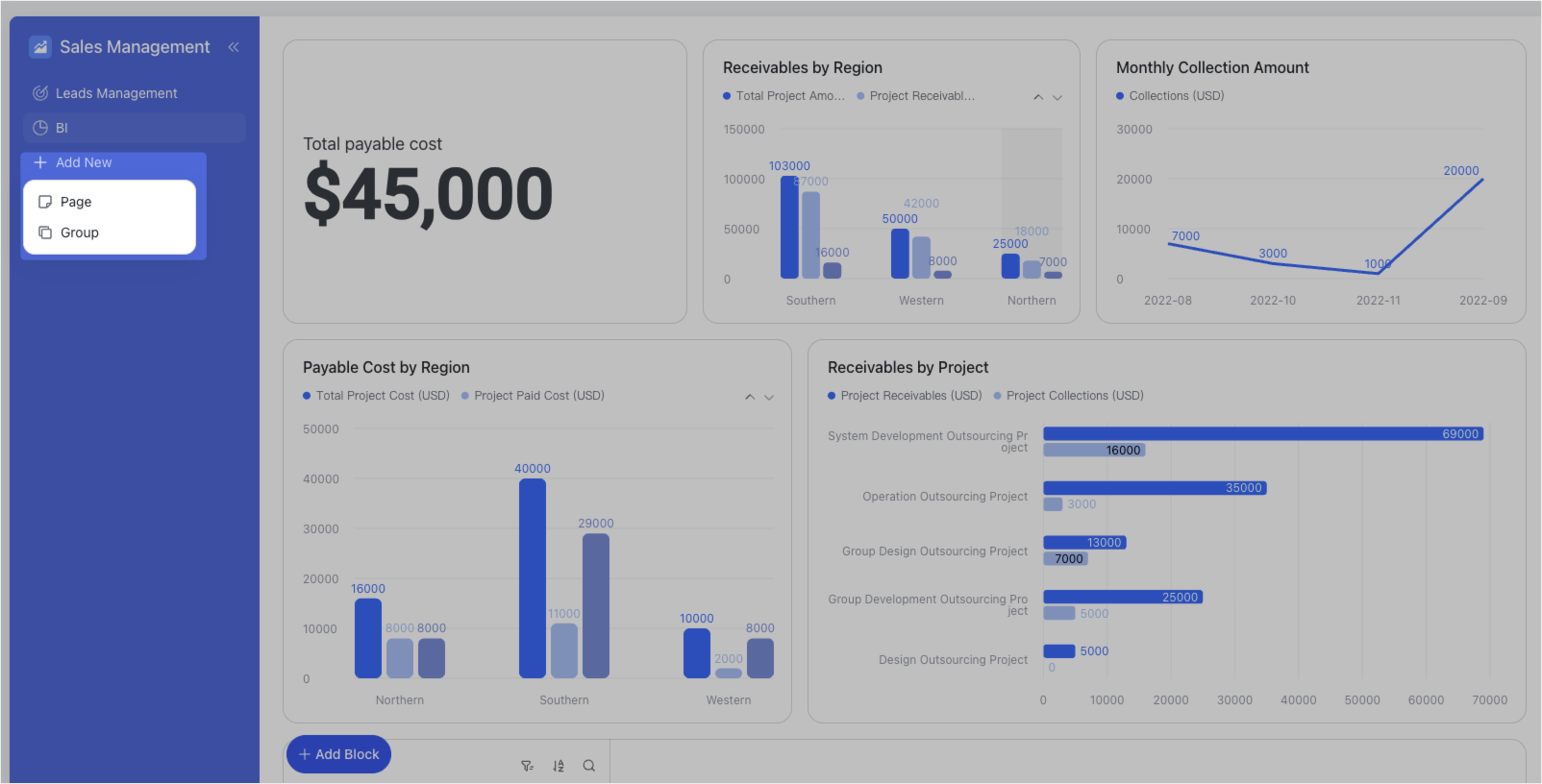Click the Payable Cost by Region title
Screen dimensions: 1542x784
(x=385, y=367)
